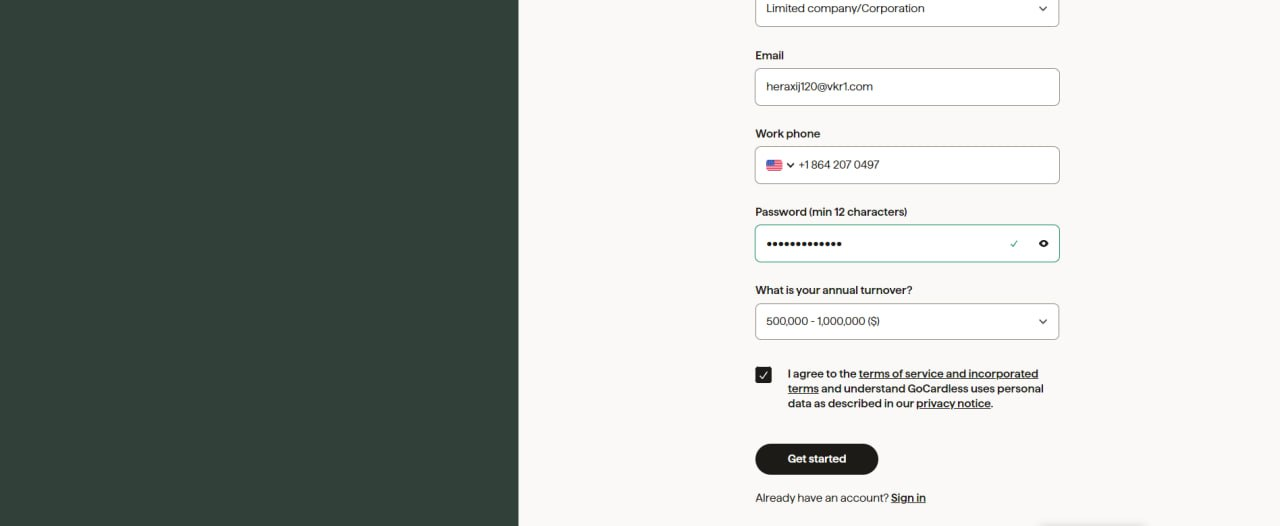Image resolution: width=1280 pixels, height=526 pixels.
Task: Click the Password (min 12 characters) label
Action: coord(831,212)
